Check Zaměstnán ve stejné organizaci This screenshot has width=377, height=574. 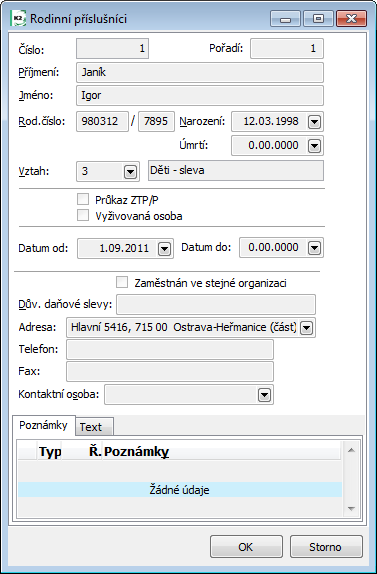122,282
